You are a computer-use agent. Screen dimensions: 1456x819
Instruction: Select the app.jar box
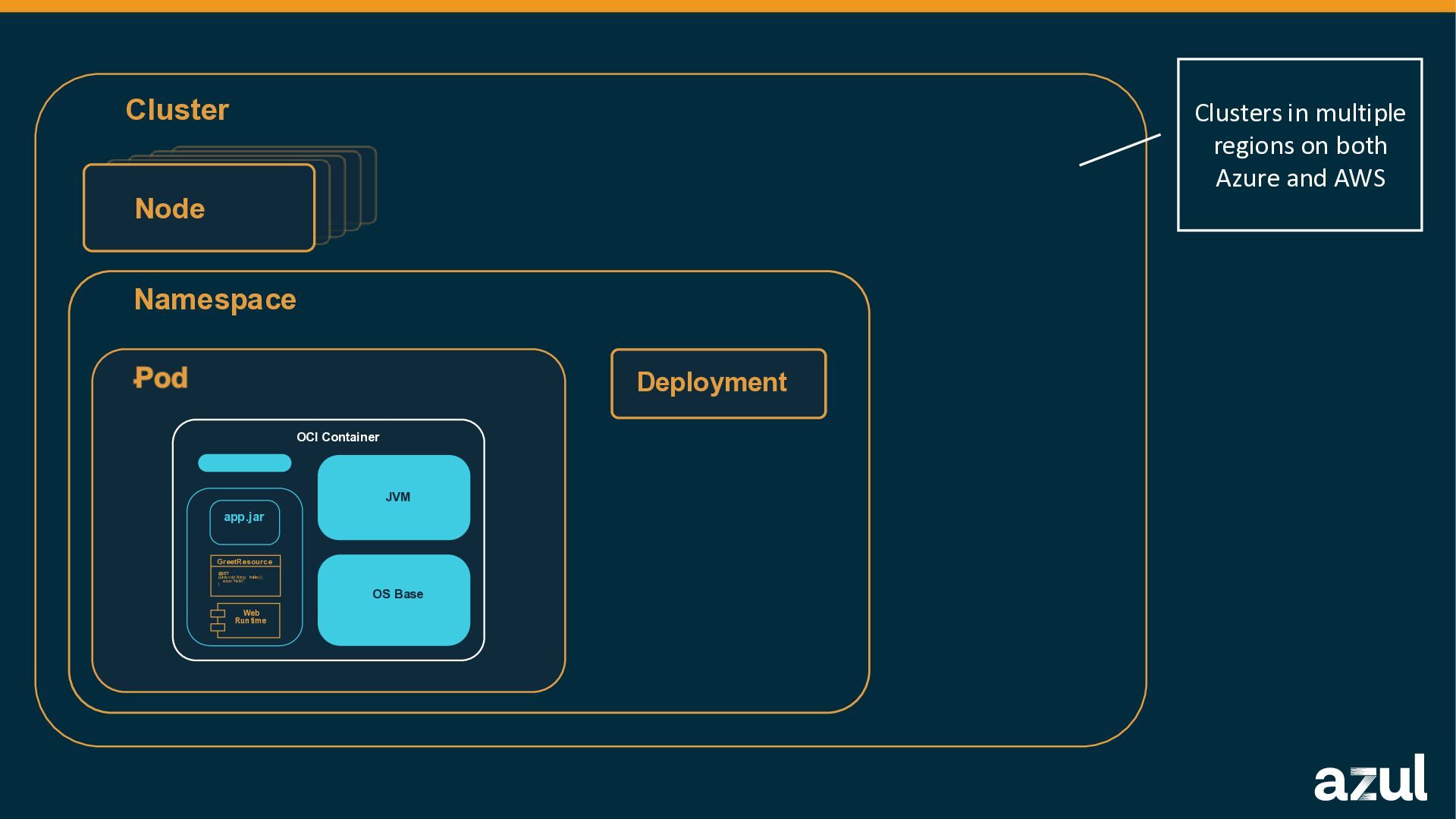click(x=244, y=522)
